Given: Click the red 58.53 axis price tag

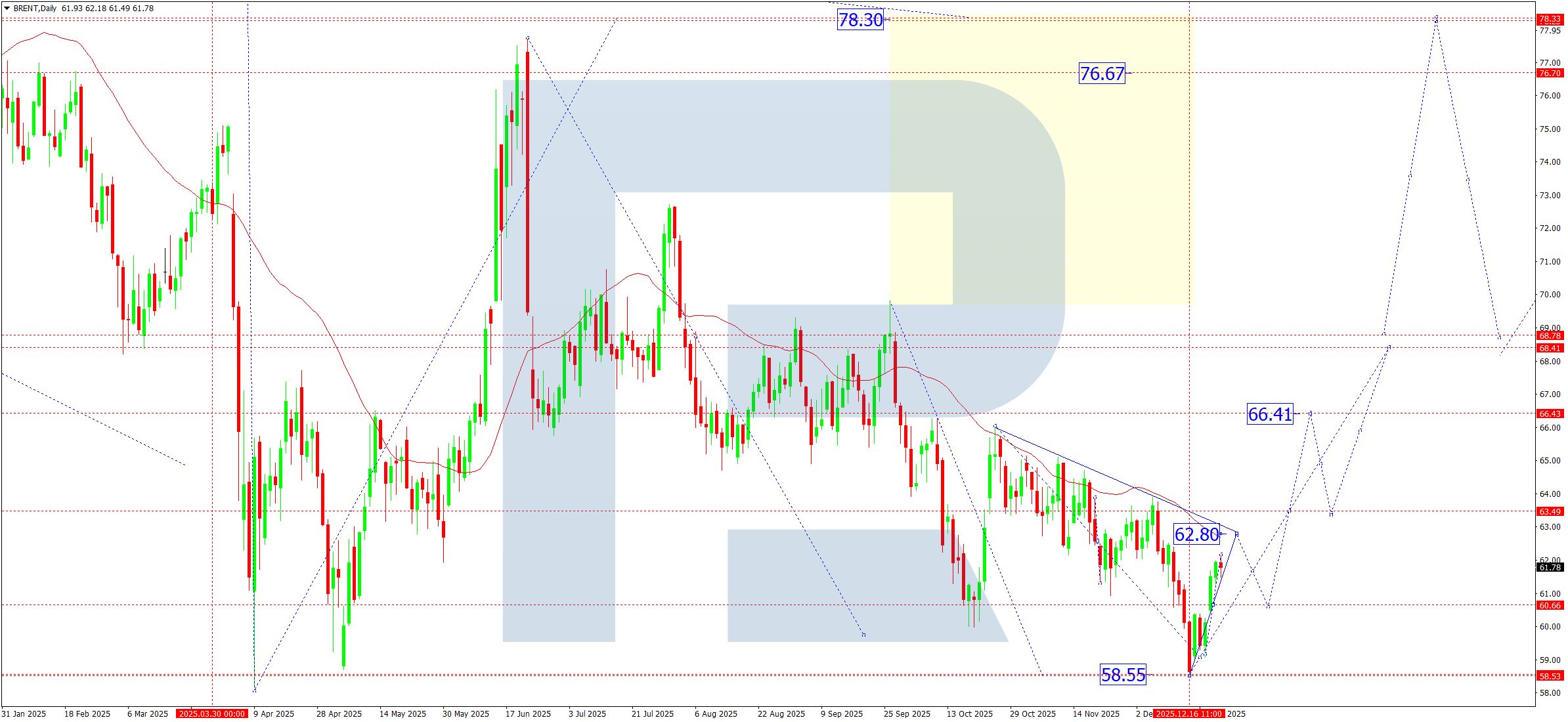Looking at the screenshot, I should [x=1550, y=676].
